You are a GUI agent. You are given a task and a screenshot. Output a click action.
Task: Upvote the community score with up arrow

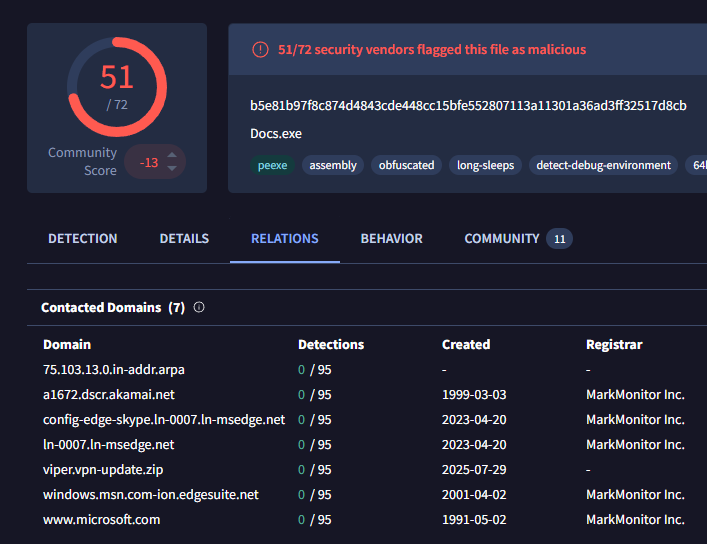[x=172, y=154]
